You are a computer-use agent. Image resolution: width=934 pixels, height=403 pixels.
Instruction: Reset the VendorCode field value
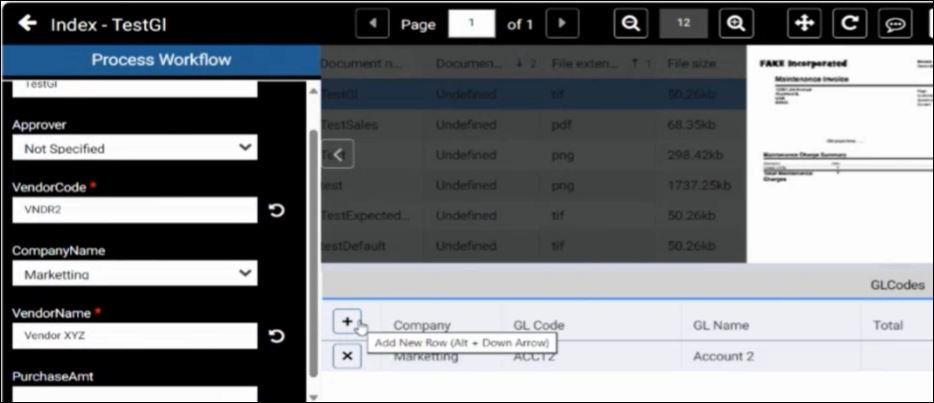point(277,210)
